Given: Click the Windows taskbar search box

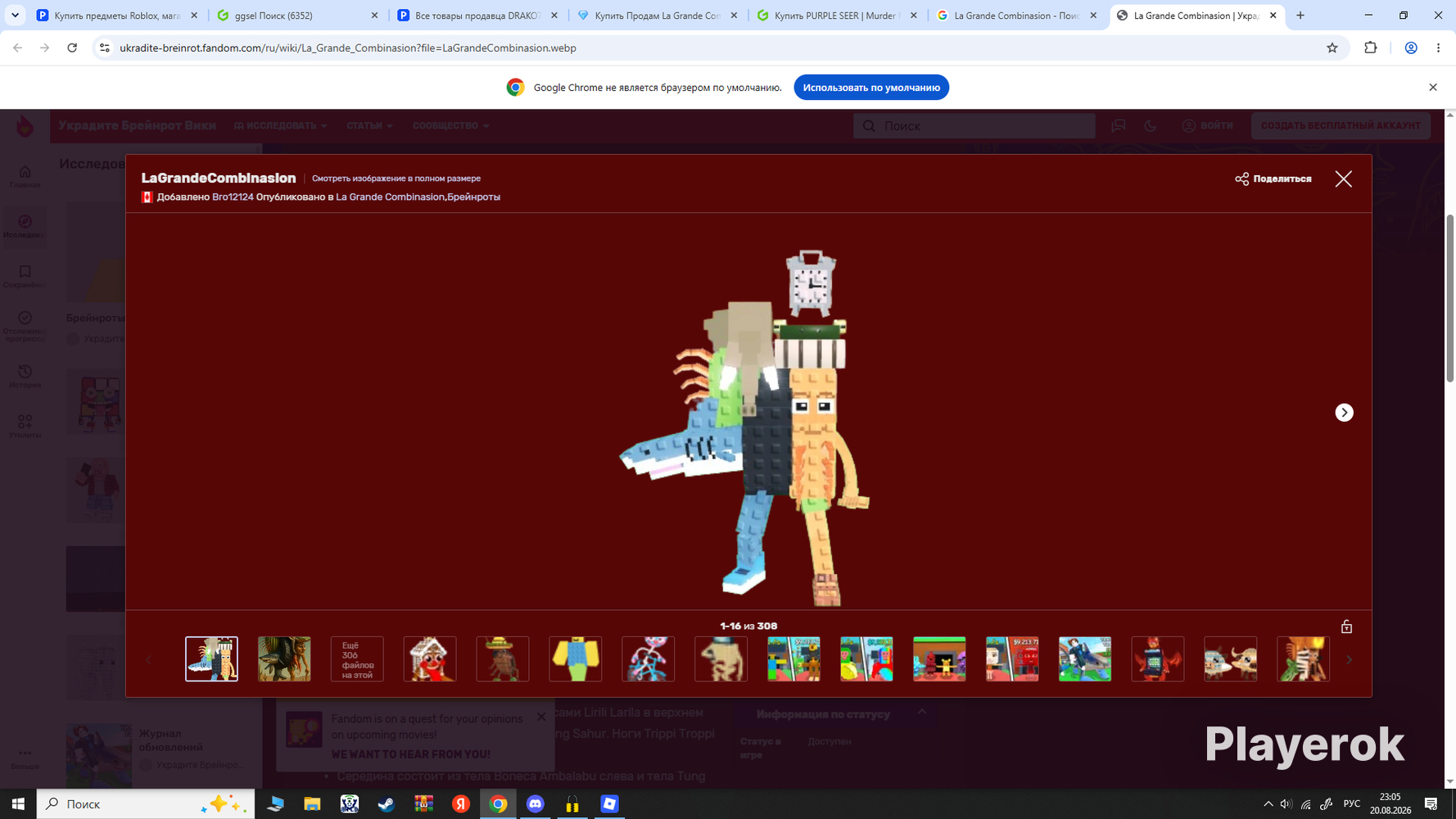Looking at the screenshot, I should pos(146,804).
